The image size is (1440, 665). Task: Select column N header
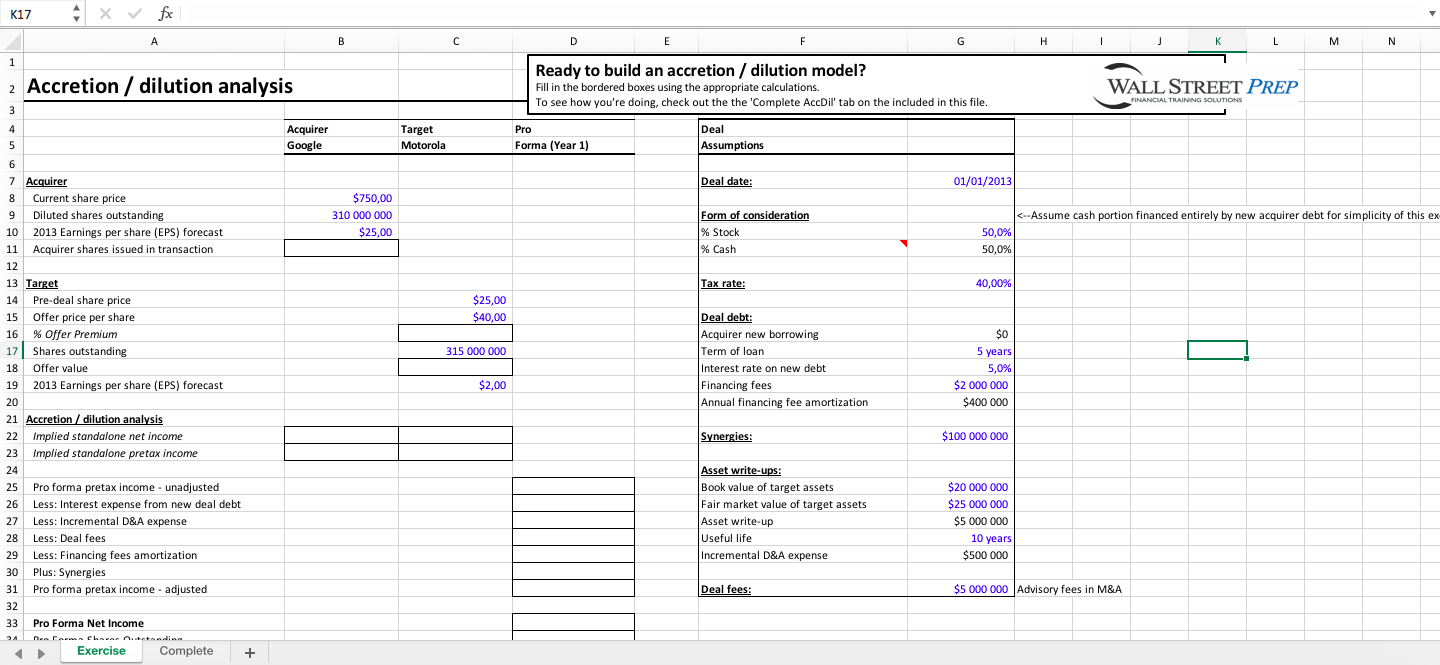(1391, 41)
